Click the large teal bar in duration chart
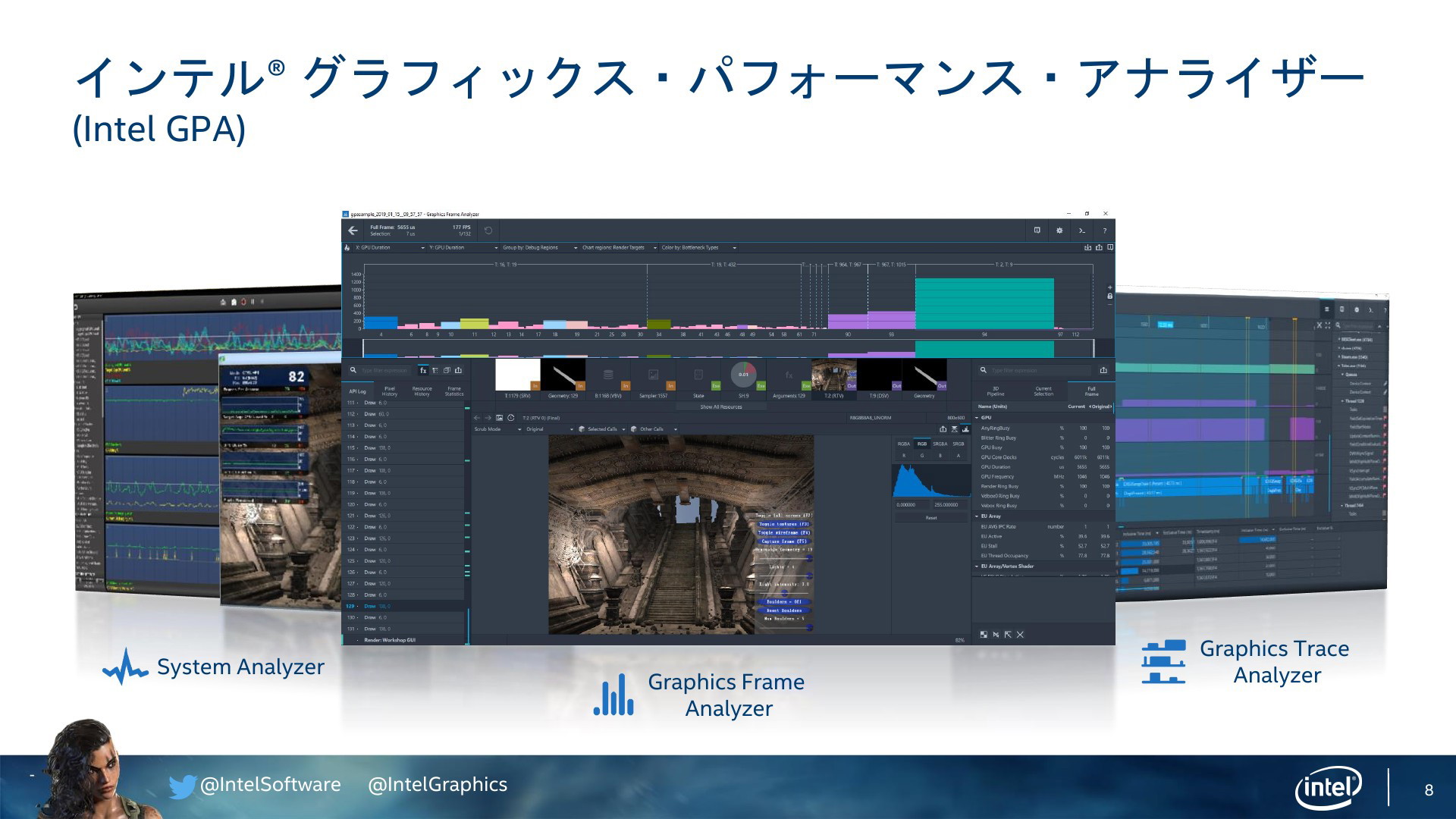This screenshot has height=819, width=1456. tap(984, 303)
